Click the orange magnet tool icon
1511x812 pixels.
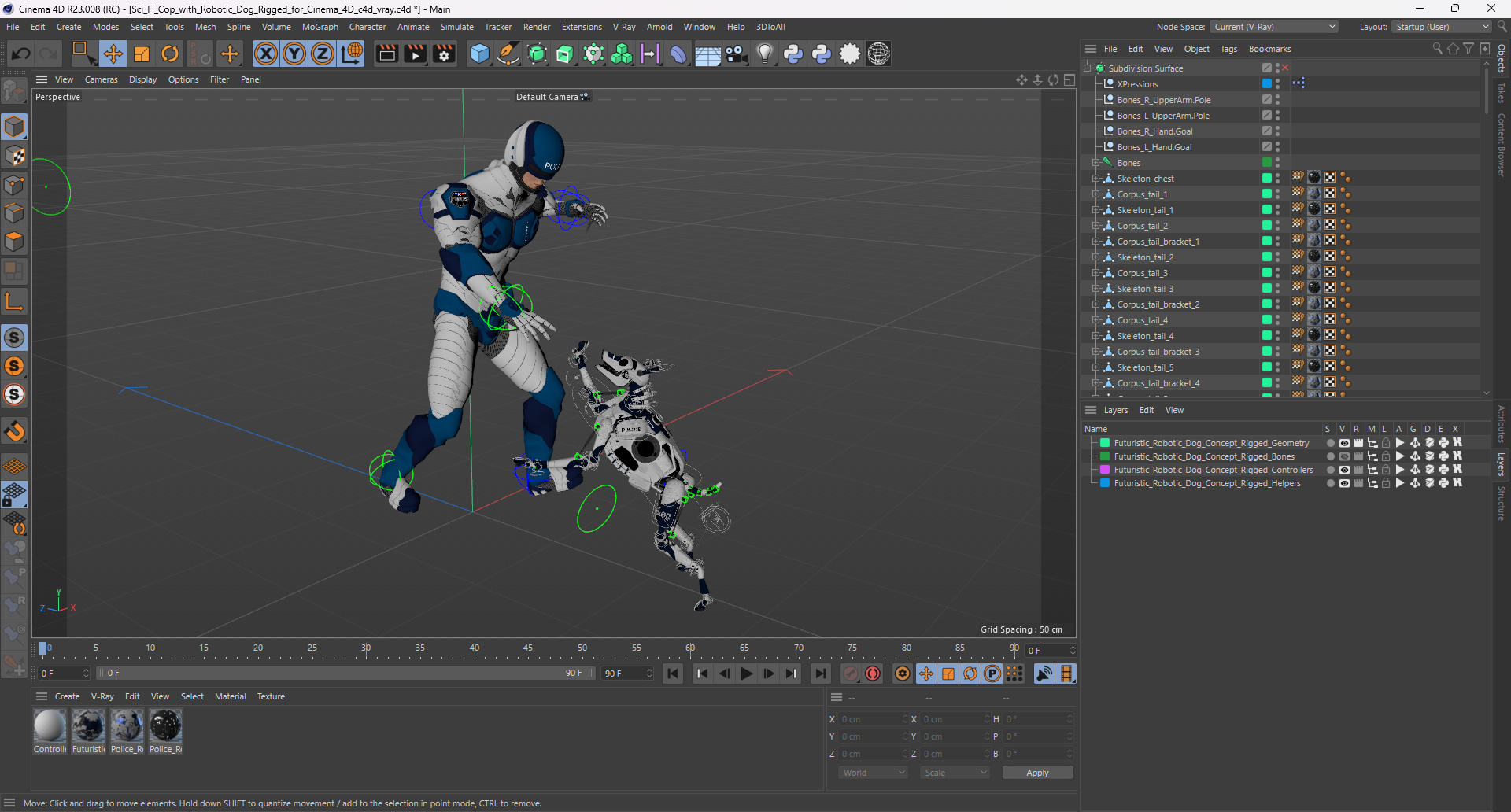[15, 431]
